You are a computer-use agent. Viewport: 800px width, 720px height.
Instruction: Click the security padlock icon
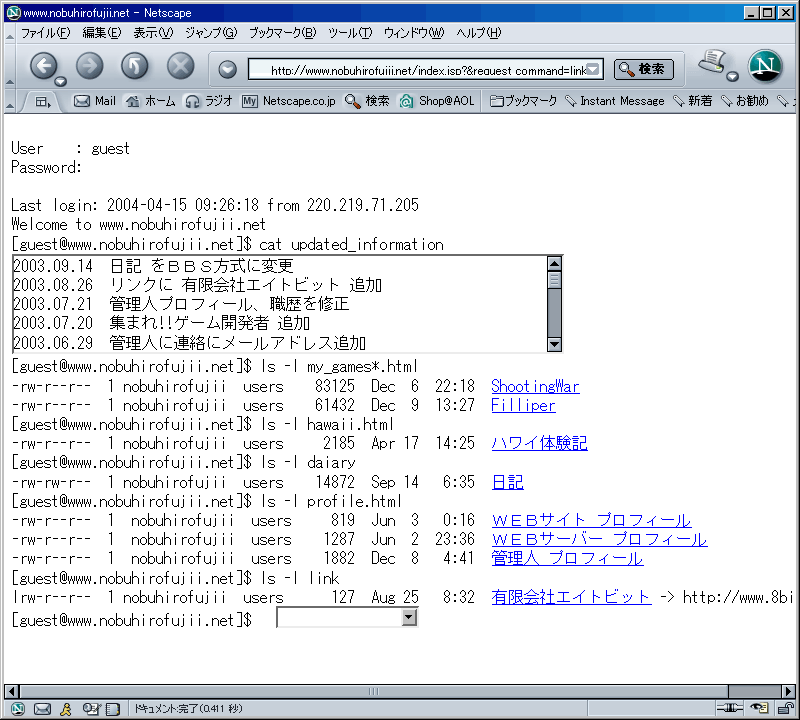(x=785, y=708)
